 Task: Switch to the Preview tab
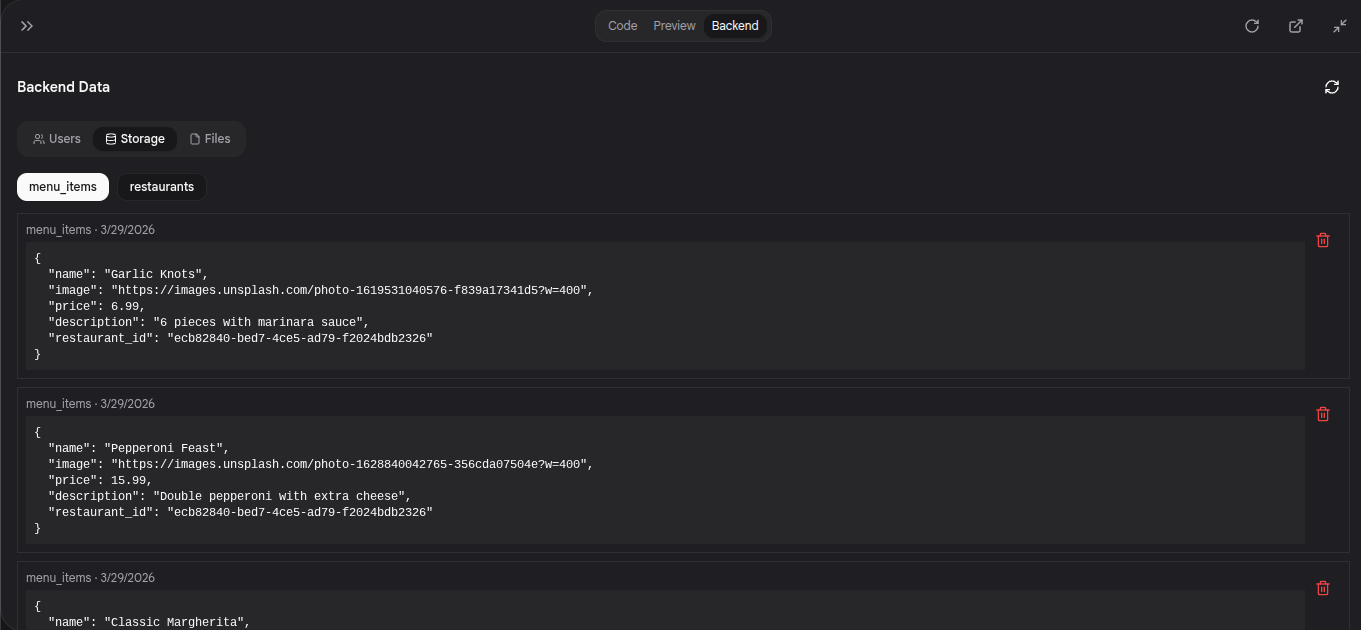674,25
